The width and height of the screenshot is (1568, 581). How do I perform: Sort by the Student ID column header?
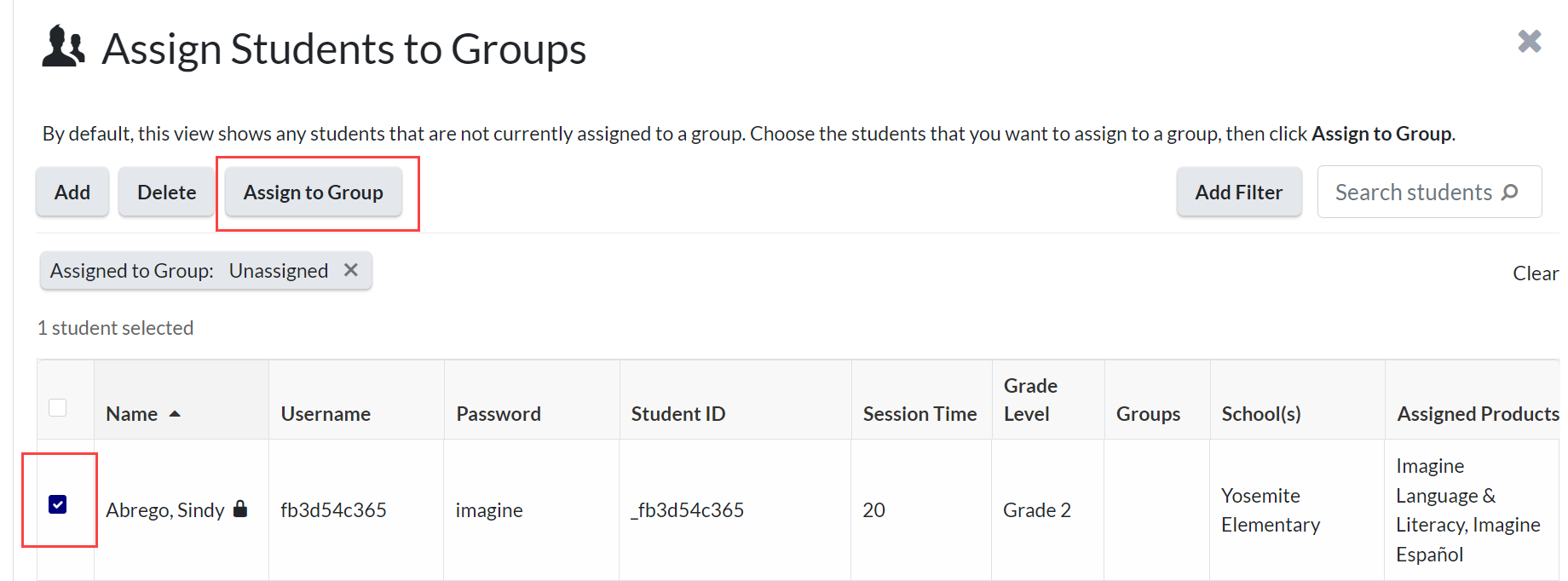pos(677,414)
